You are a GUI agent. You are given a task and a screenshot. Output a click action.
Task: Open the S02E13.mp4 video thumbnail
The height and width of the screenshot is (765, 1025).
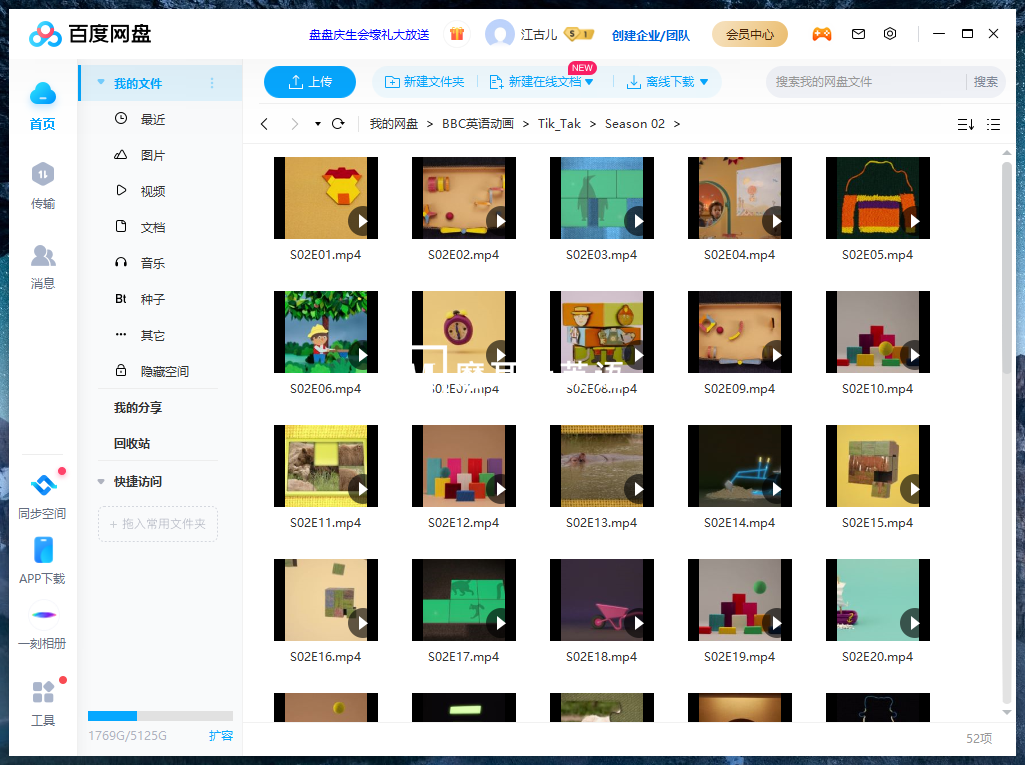point(601,465)
